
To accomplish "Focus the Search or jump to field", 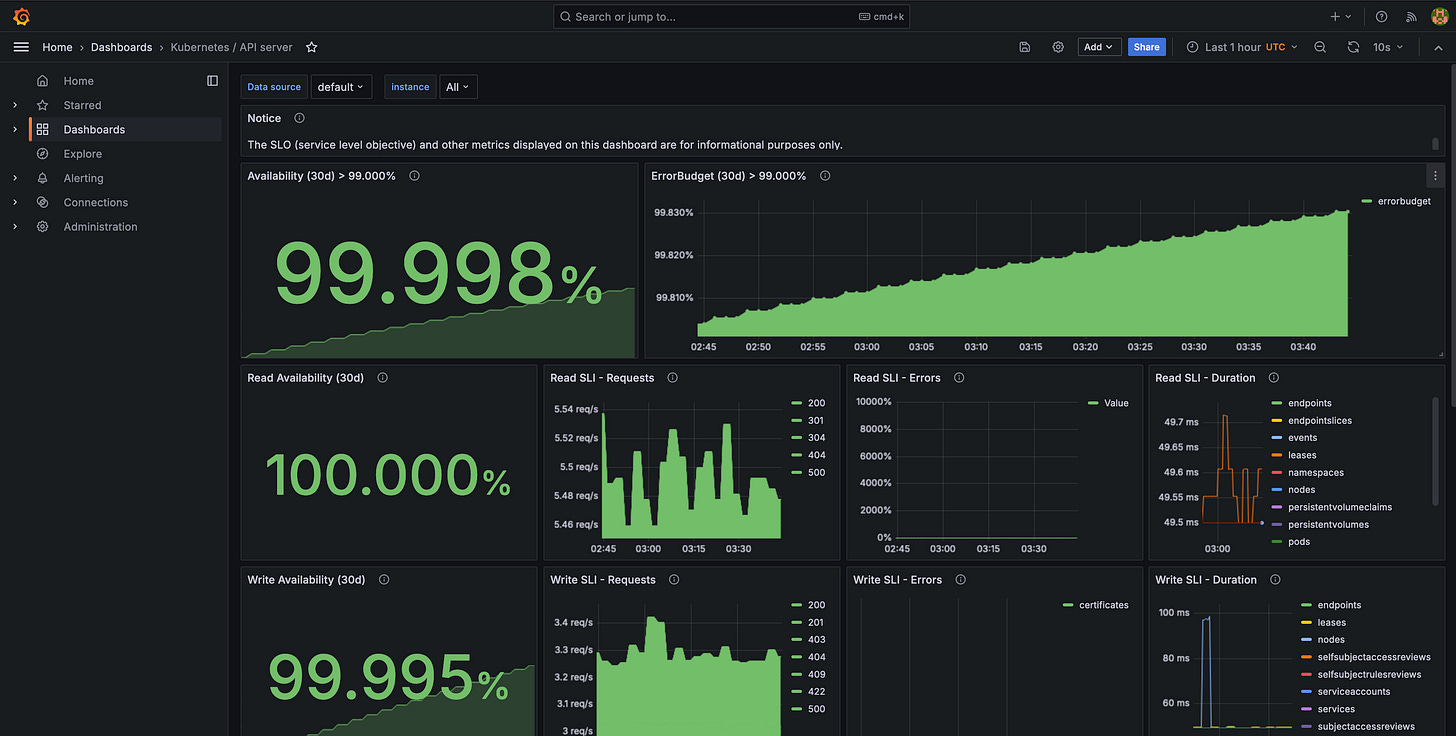I will 731,16.
